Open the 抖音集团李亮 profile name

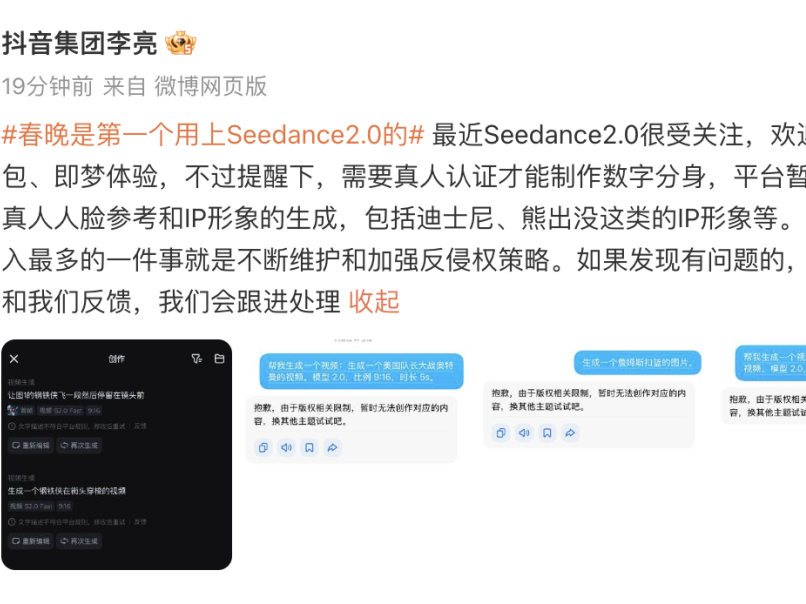(79, 44)
